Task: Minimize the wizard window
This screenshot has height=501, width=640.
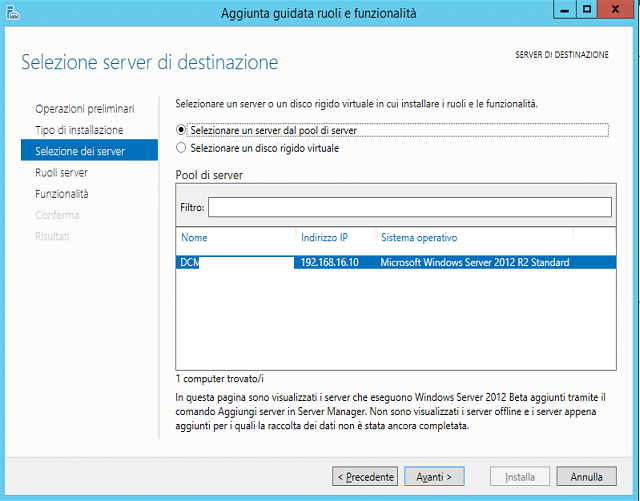Action: click(564, 9)
